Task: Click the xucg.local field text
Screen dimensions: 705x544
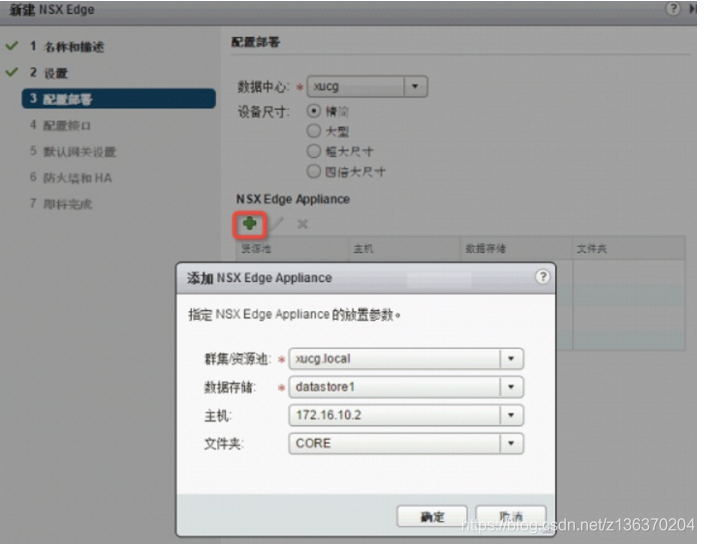Action: point(323,359)
